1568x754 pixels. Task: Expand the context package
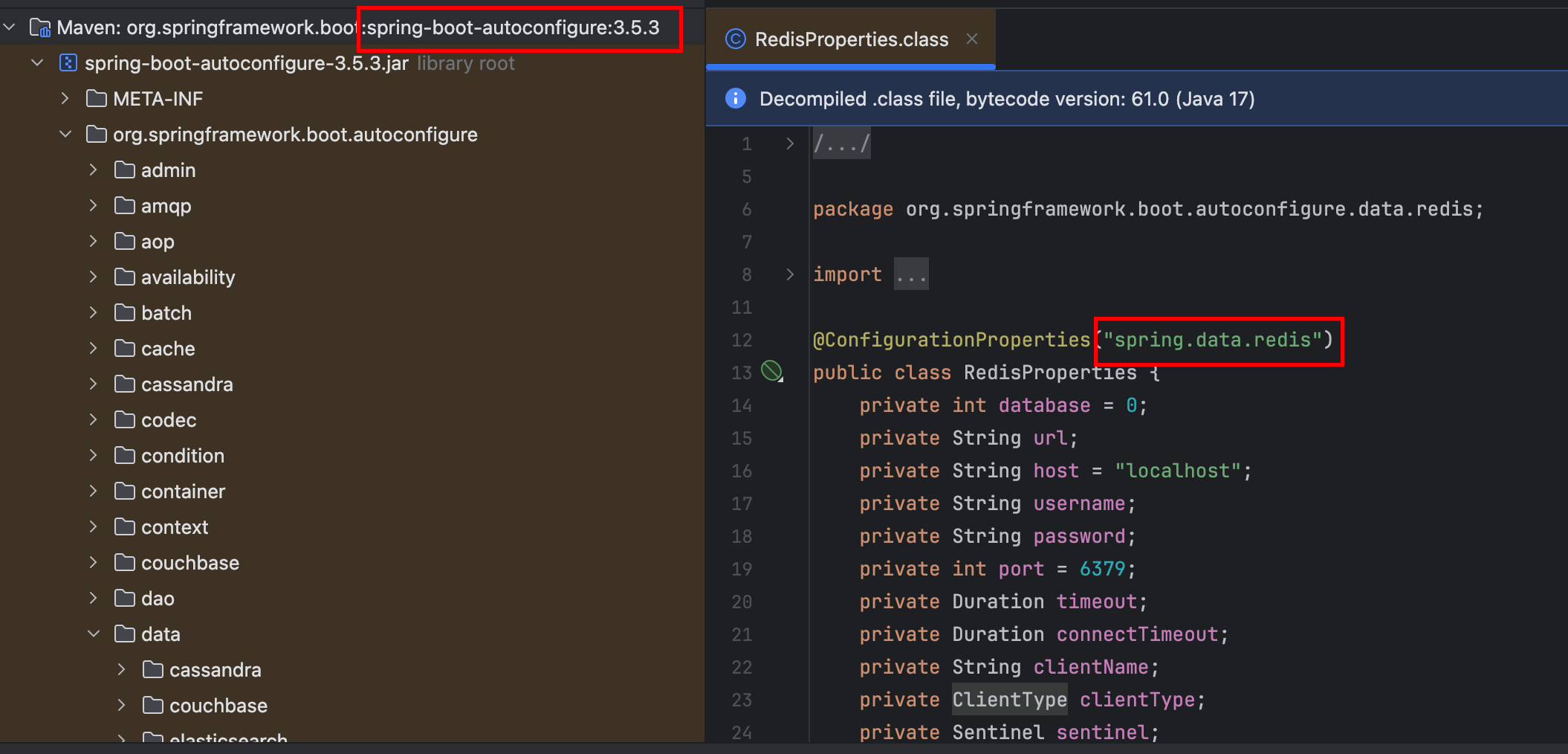94,527
